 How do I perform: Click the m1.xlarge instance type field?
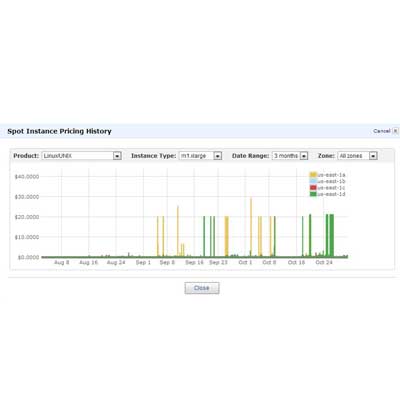point(197,156)
